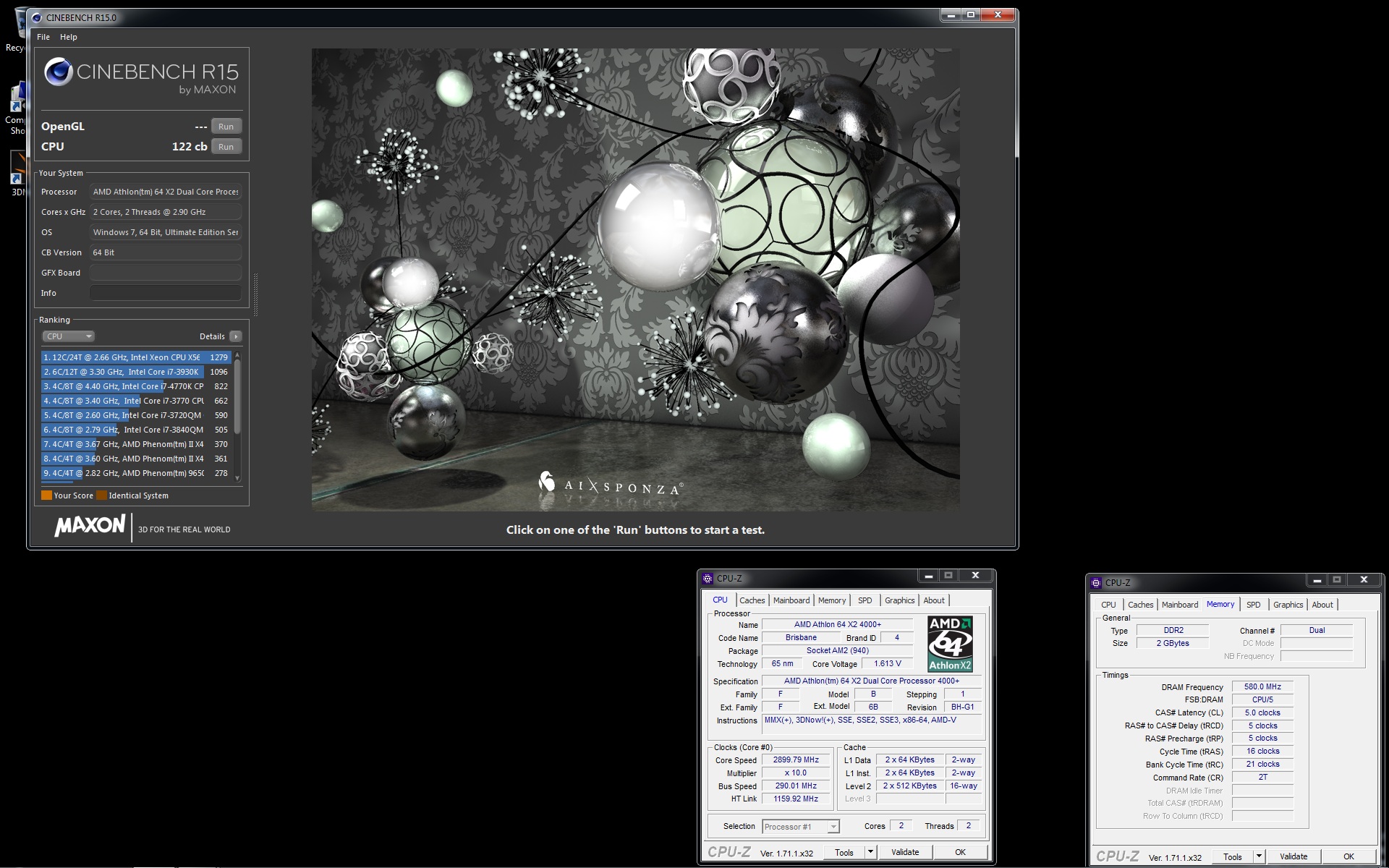Select ranking entry Intel Core i7-3720QM
Screen dimensions: 1389x868
pyautogui.click(x=136, y=415)
